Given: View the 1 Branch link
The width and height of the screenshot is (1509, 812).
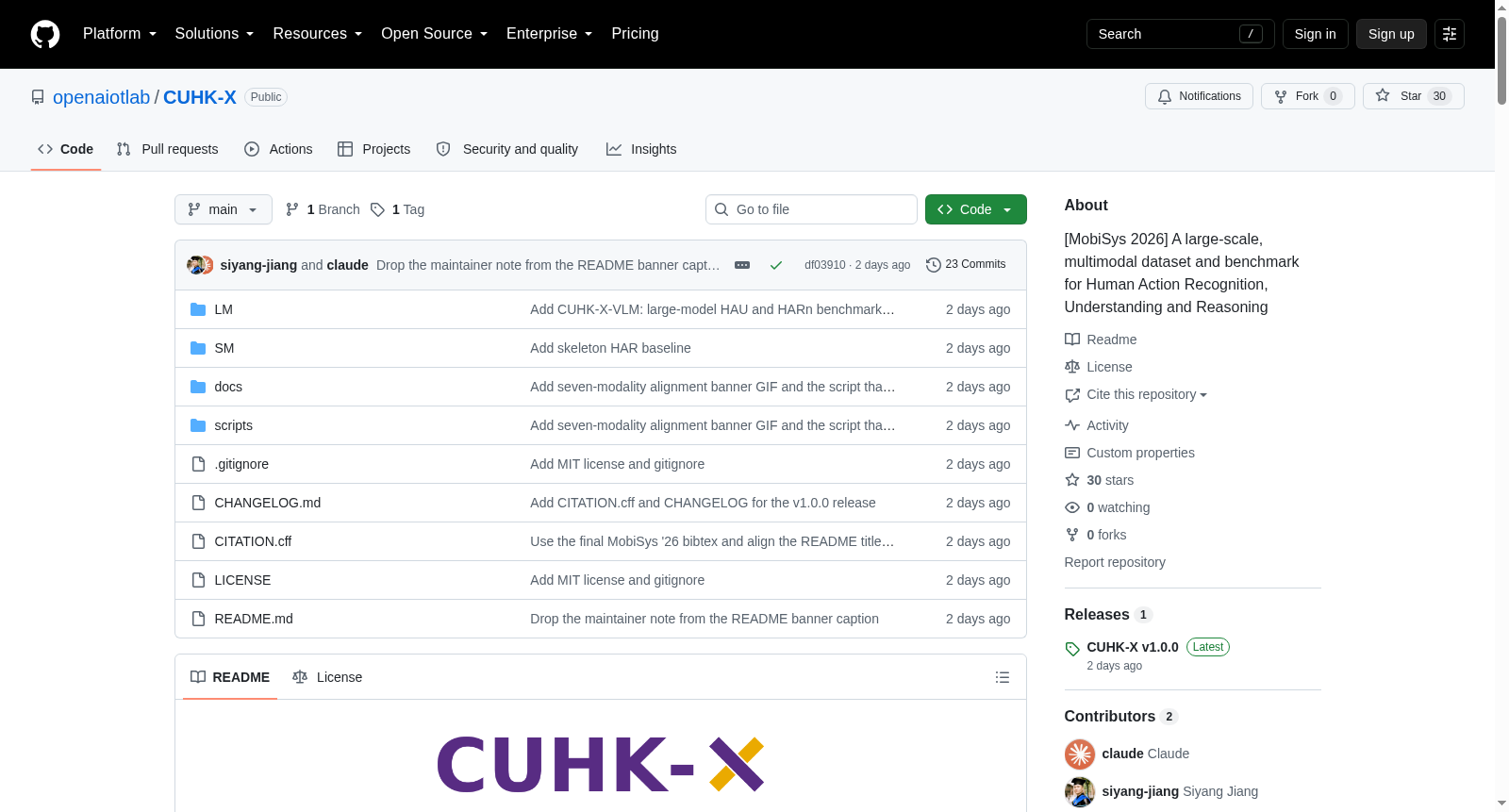Looking at the screenshot, I should [323, 209].
